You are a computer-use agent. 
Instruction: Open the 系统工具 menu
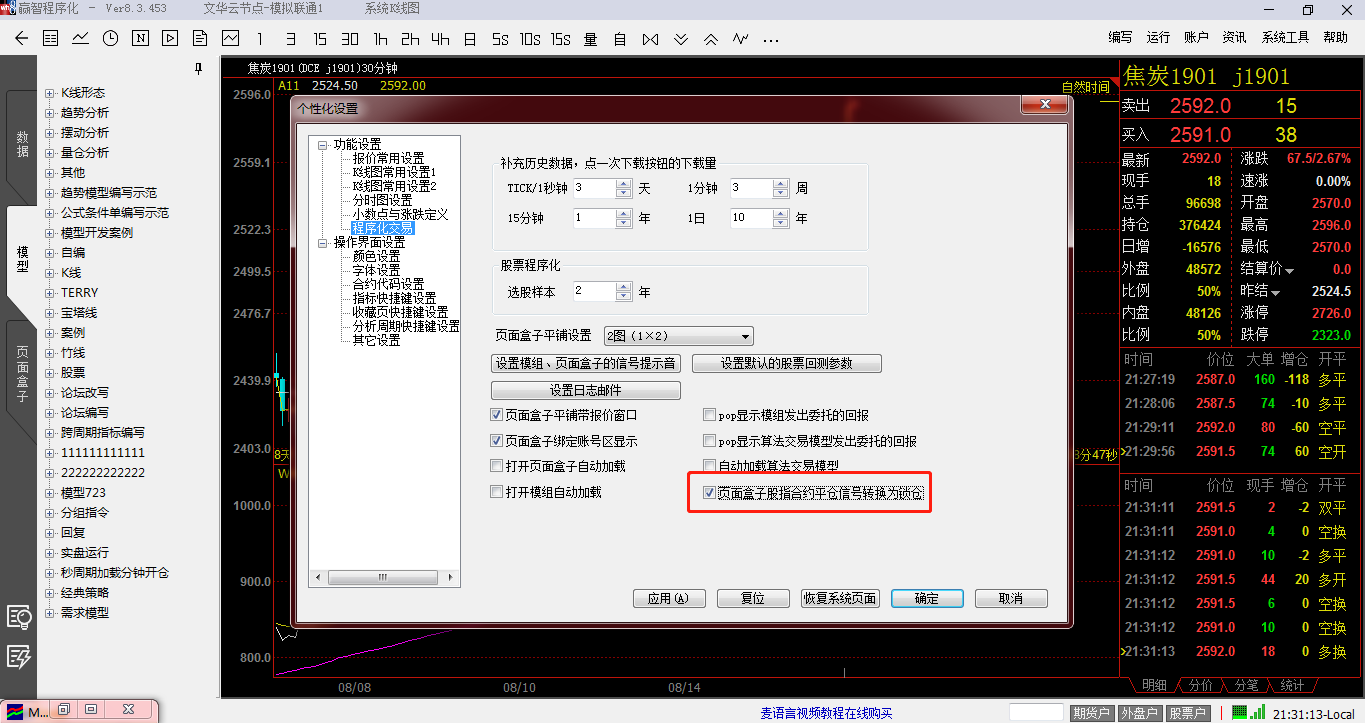pos(1286,38)
